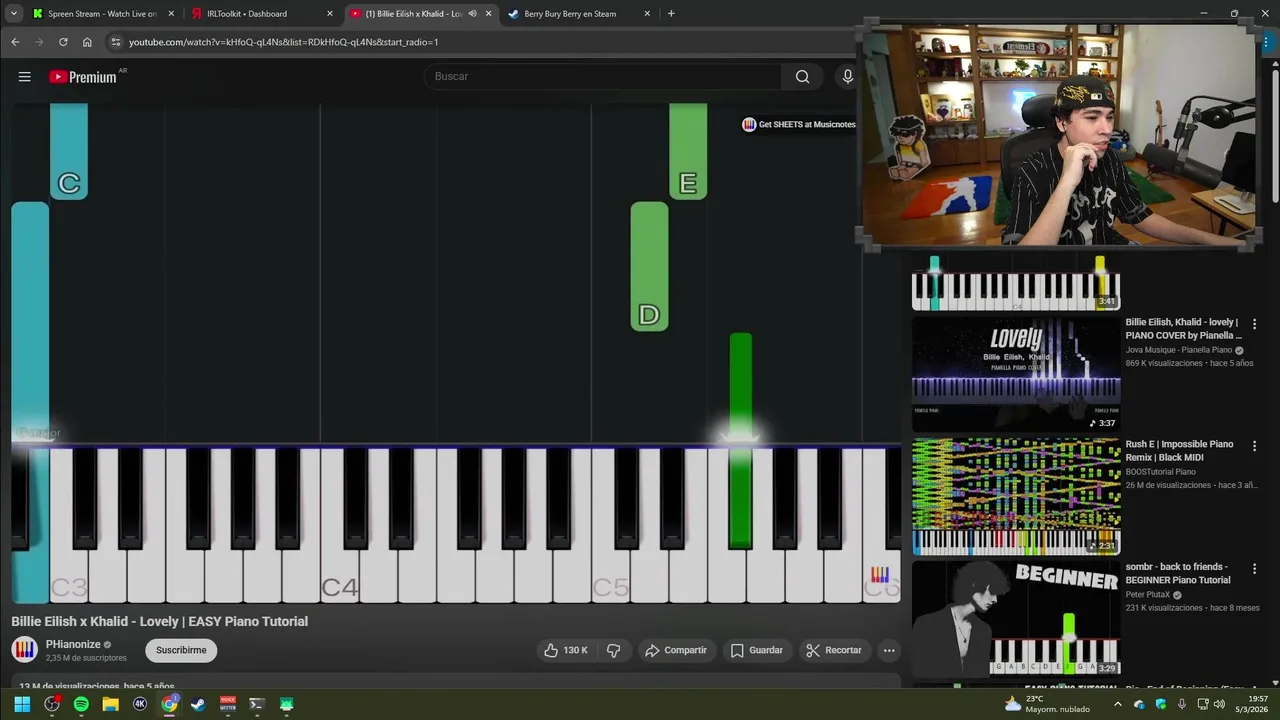Viewport: 1280px width, 720px height.
Task: Open the tab search dropdown arrow
Action: [x=13, y=14]
